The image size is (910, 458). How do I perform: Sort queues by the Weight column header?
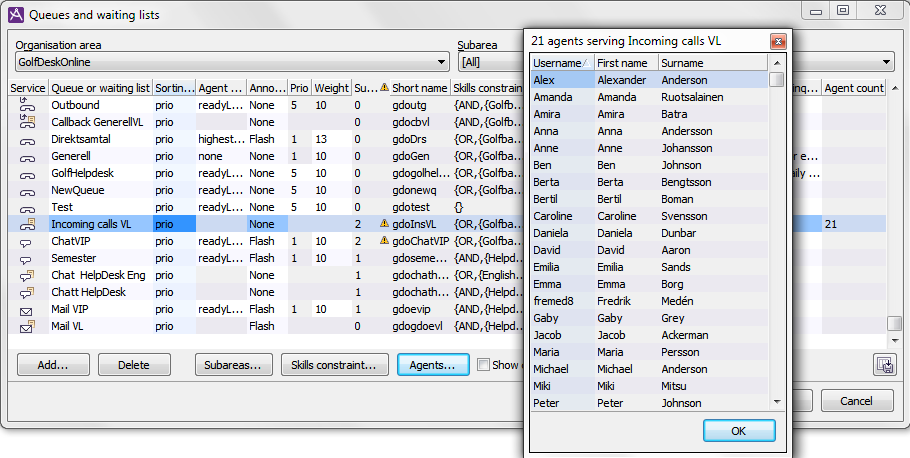[331, 88]
